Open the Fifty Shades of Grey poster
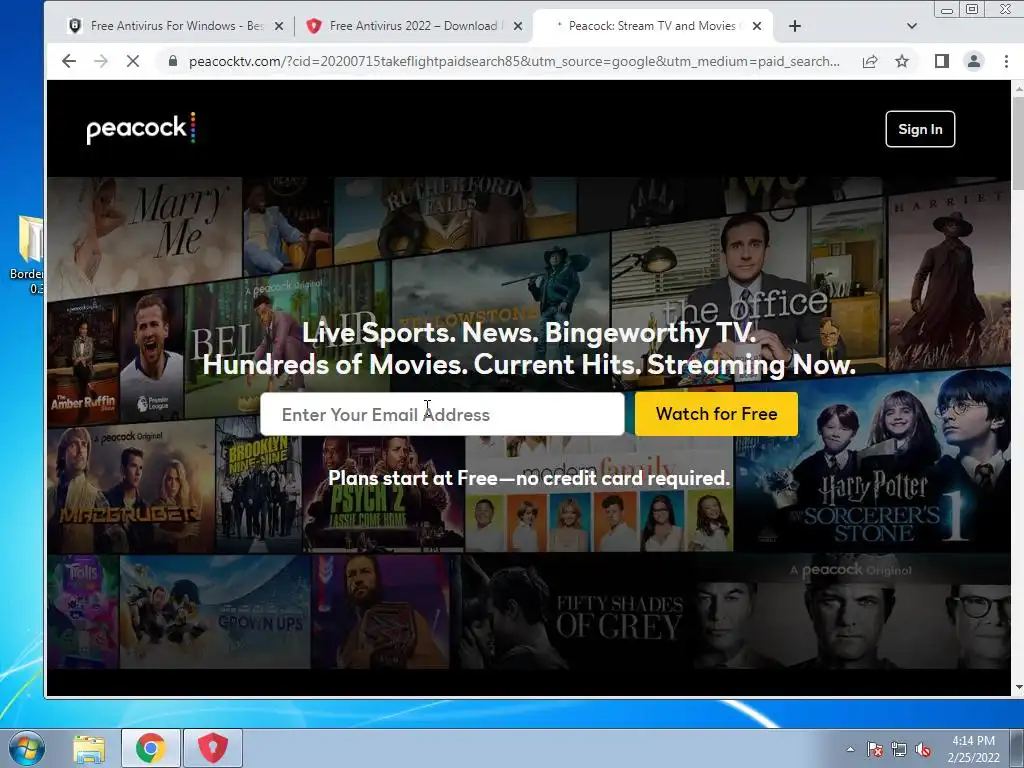 click(575, 613)
